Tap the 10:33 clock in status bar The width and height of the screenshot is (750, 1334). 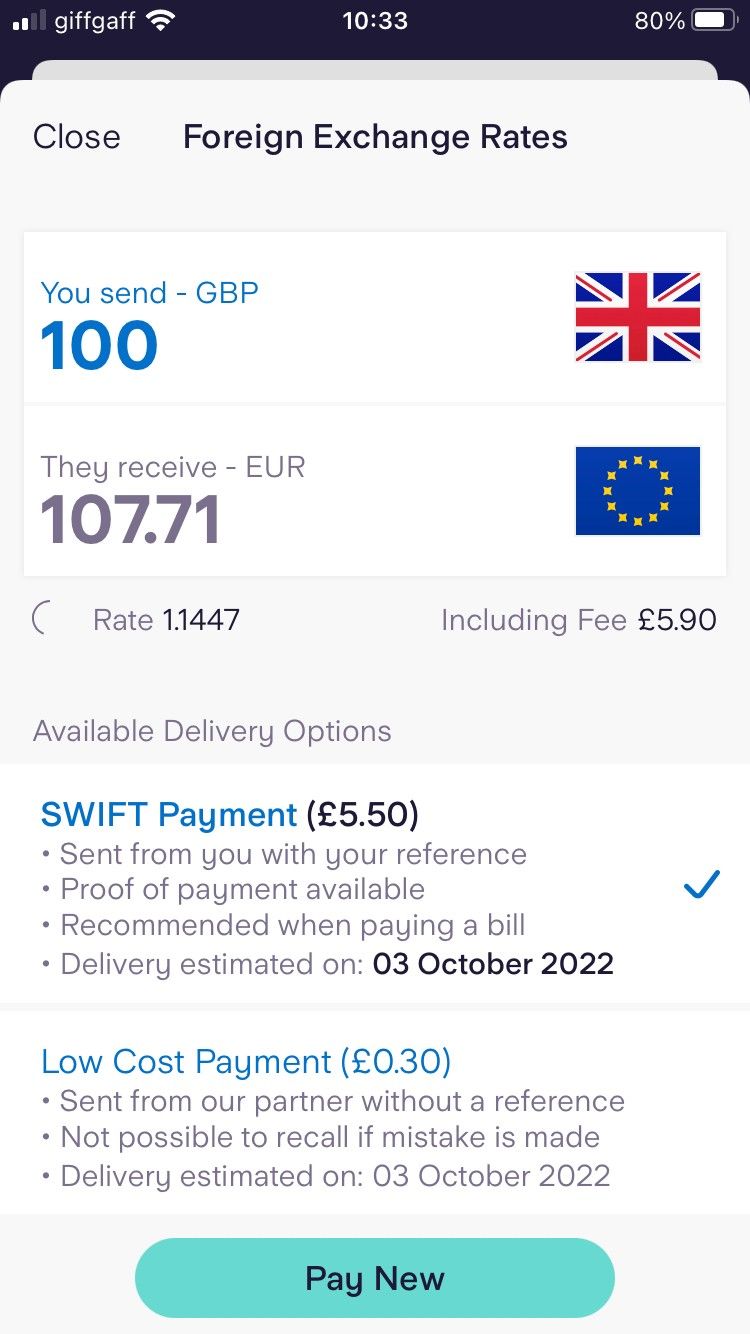click(x=375, y=21)
